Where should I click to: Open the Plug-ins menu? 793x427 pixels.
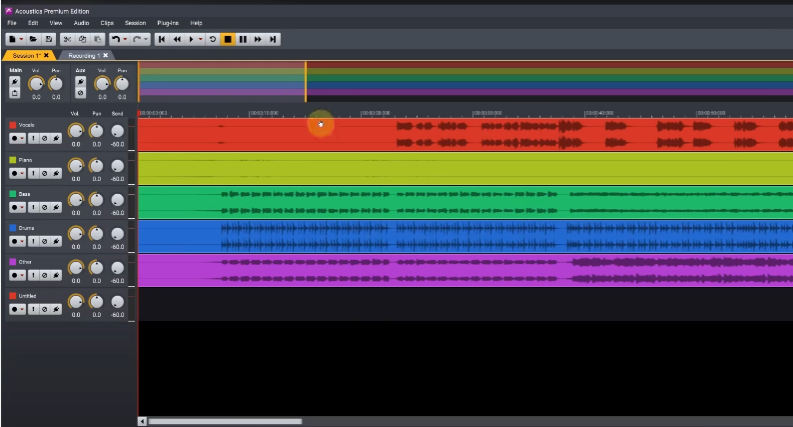pos(168,23)
